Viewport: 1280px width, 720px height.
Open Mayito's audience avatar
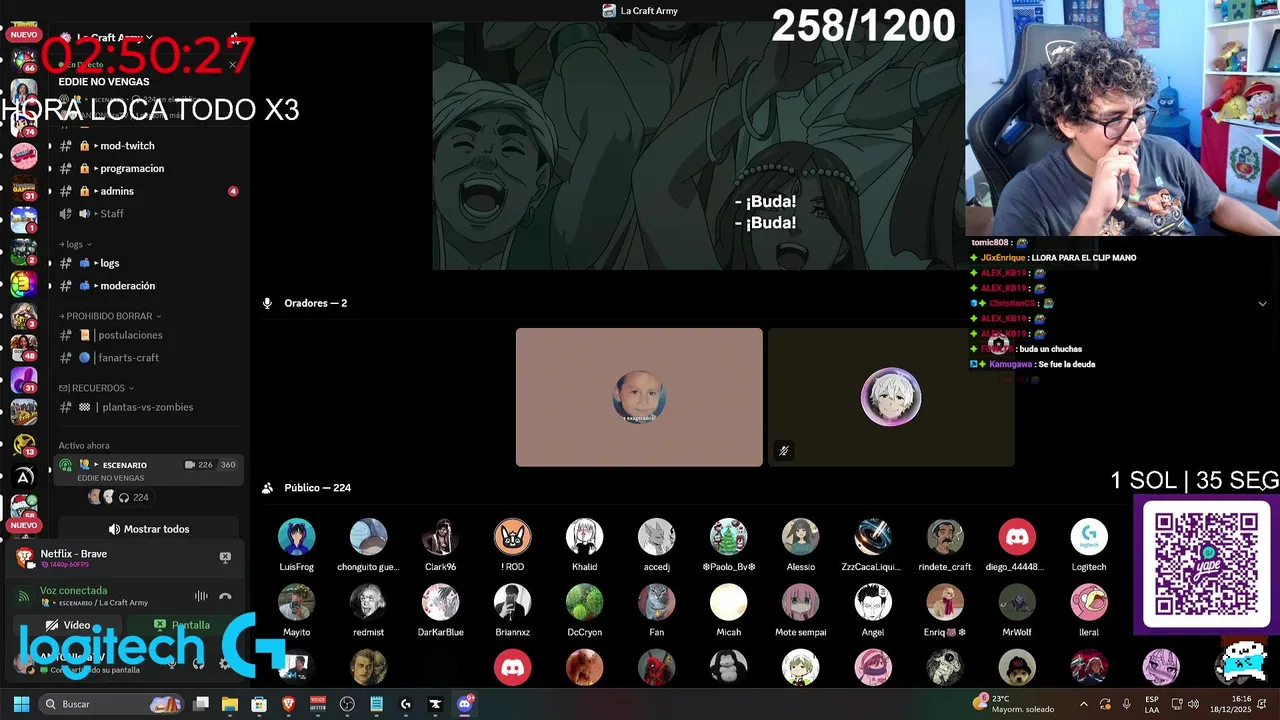click(x=296, y=602)
